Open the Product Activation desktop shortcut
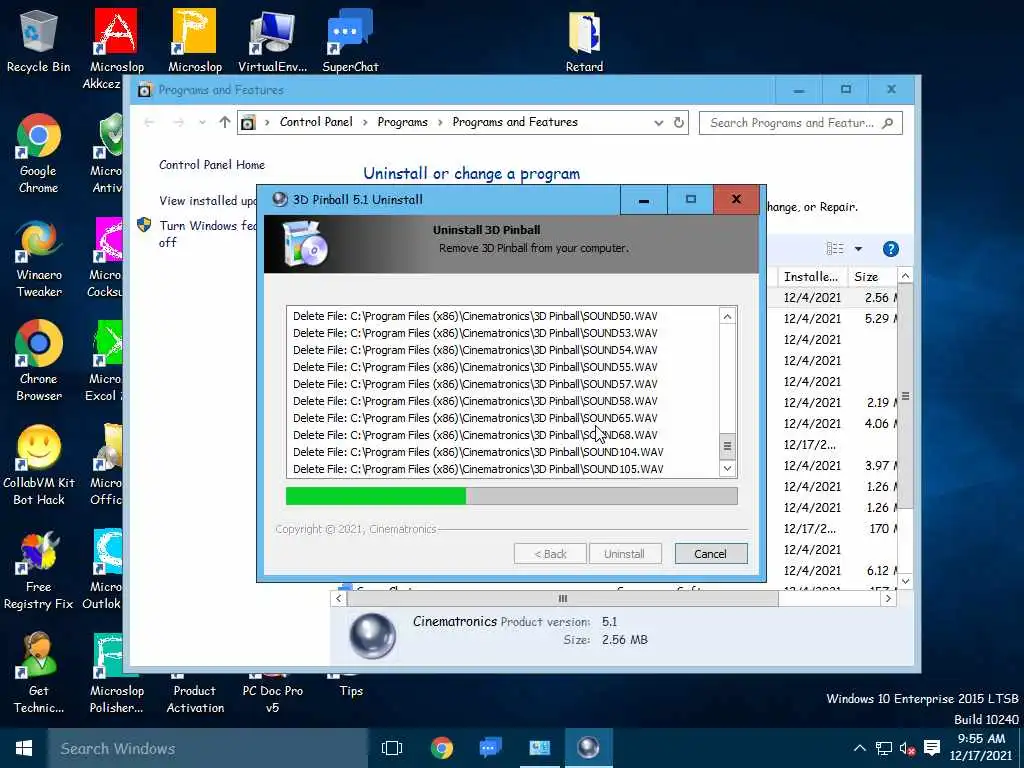This screenshot has height=768, width=1024. click(x=195, y=697)
